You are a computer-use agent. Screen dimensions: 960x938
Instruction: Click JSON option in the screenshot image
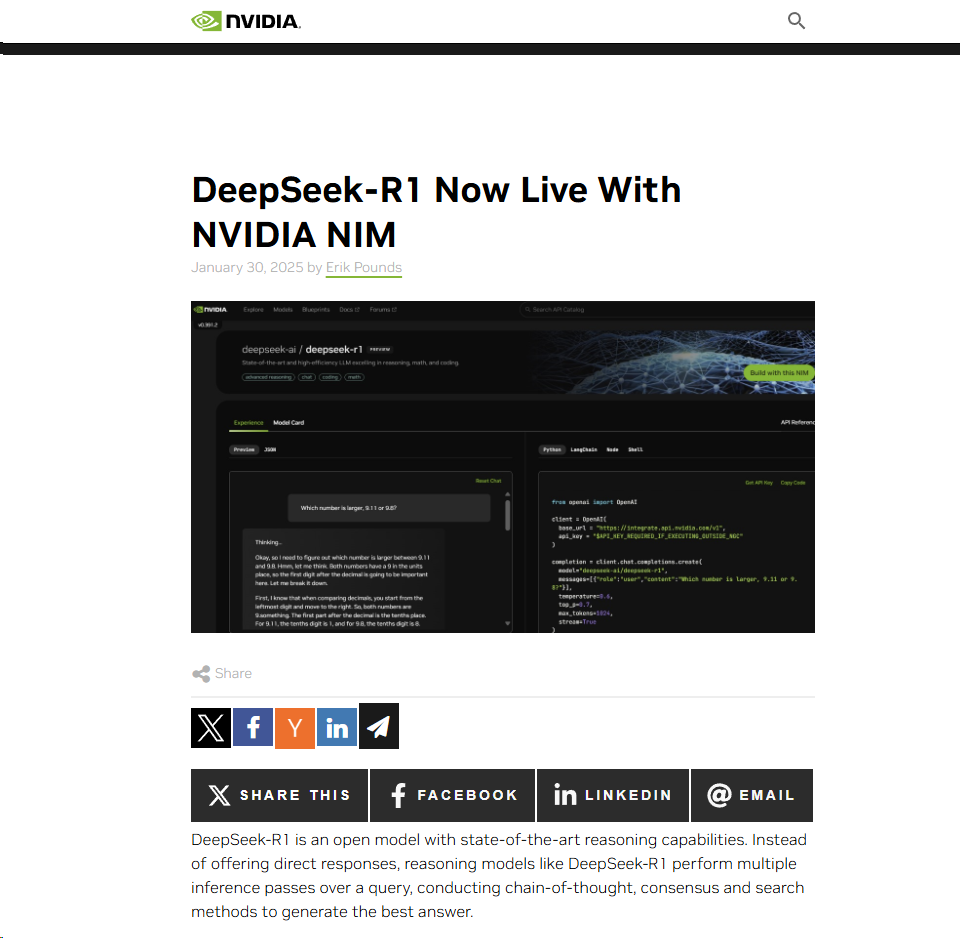pos(270,450)
